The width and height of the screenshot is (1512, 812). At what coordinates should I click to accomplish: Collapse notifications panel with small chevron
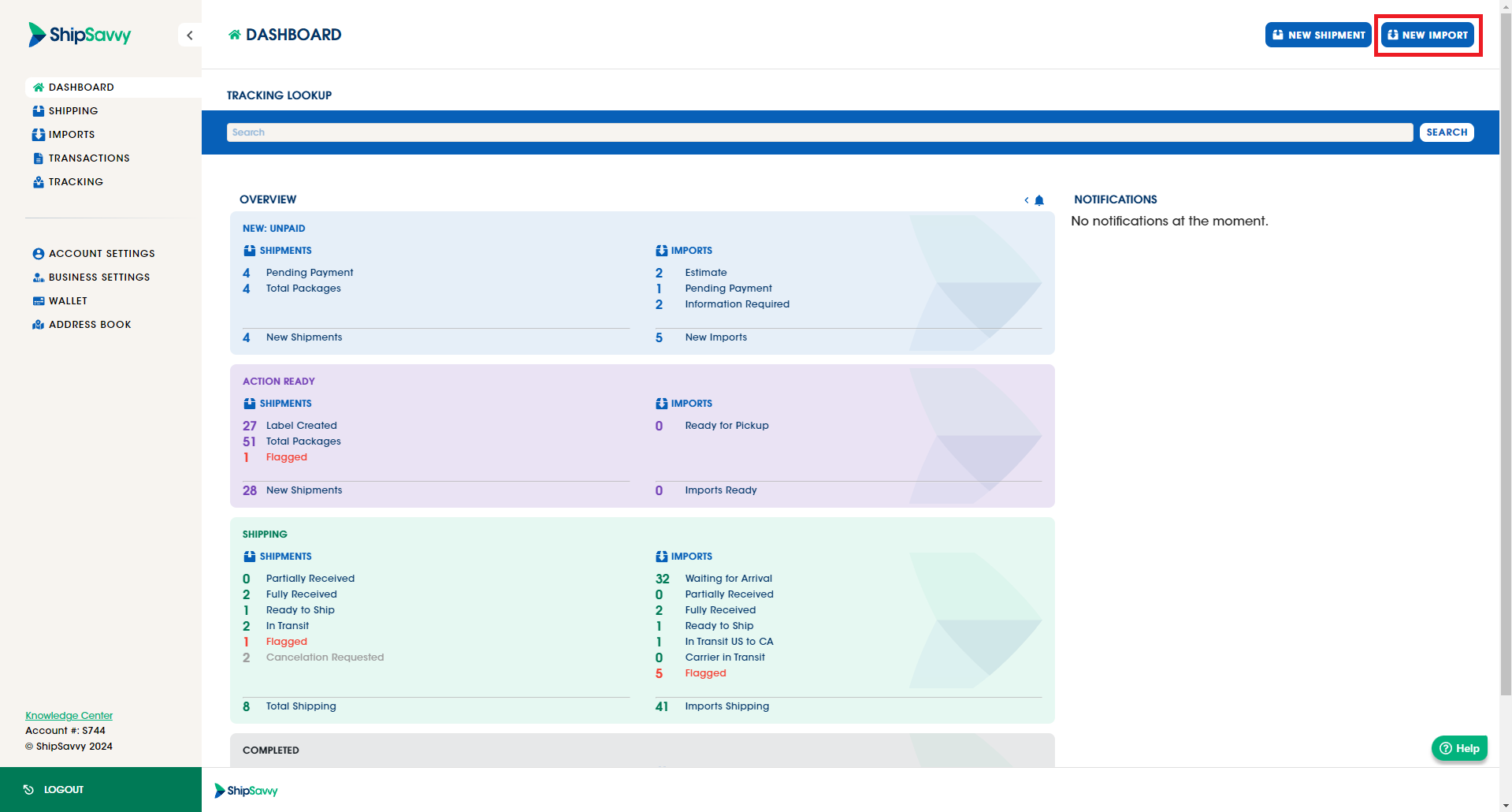[x=1026, y=200]
